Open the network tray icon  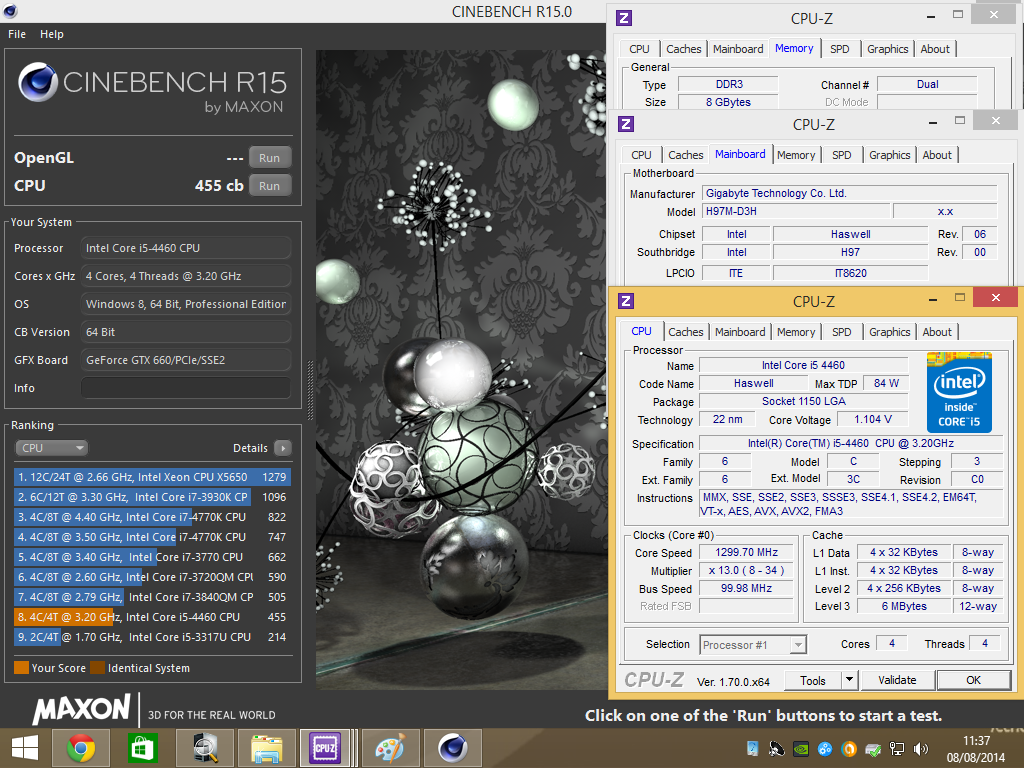pos(897,749)
